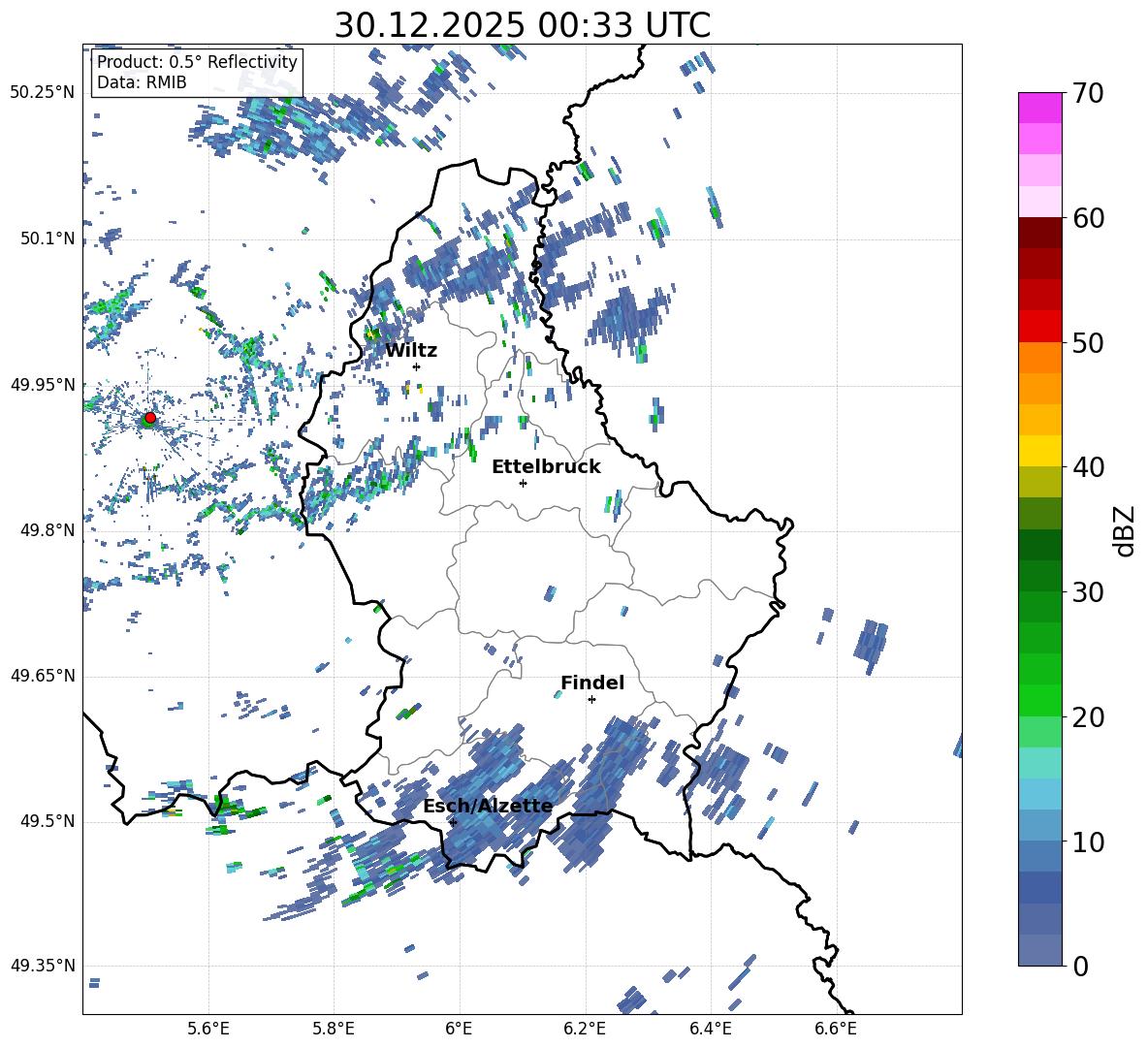
Task: Click the colorbar tick label 20
Action: click(1087, 717)
